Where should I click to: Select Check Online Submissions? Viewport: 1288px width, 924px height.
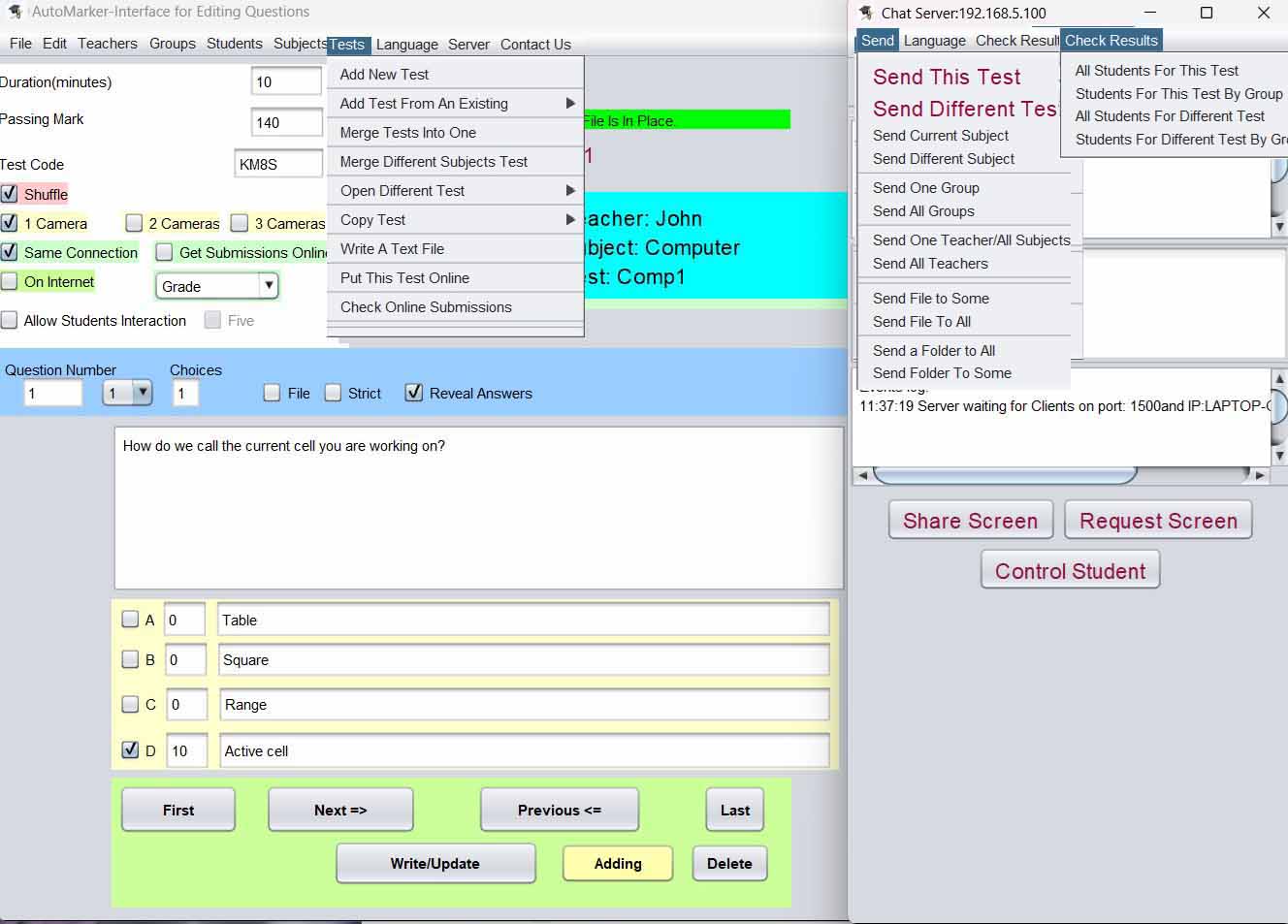coord(456,307)
